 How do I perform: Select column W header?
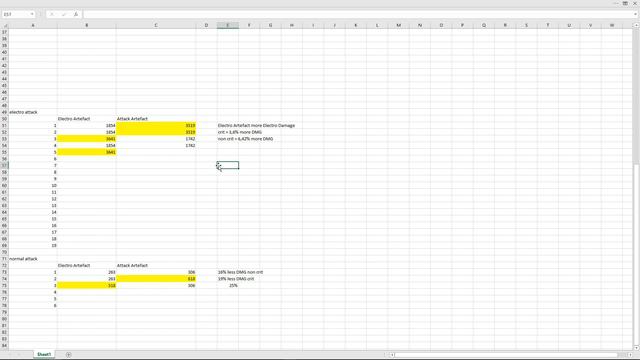coord(611,25)
